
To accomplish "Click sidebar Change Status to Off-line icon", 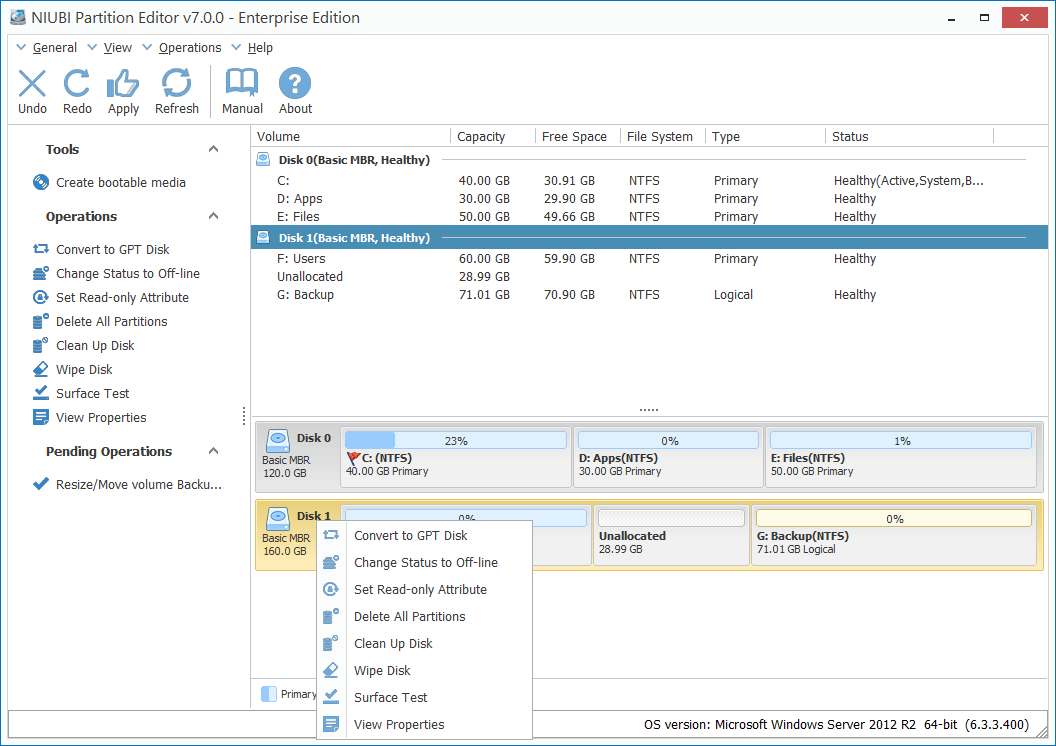I will [41, 273].
